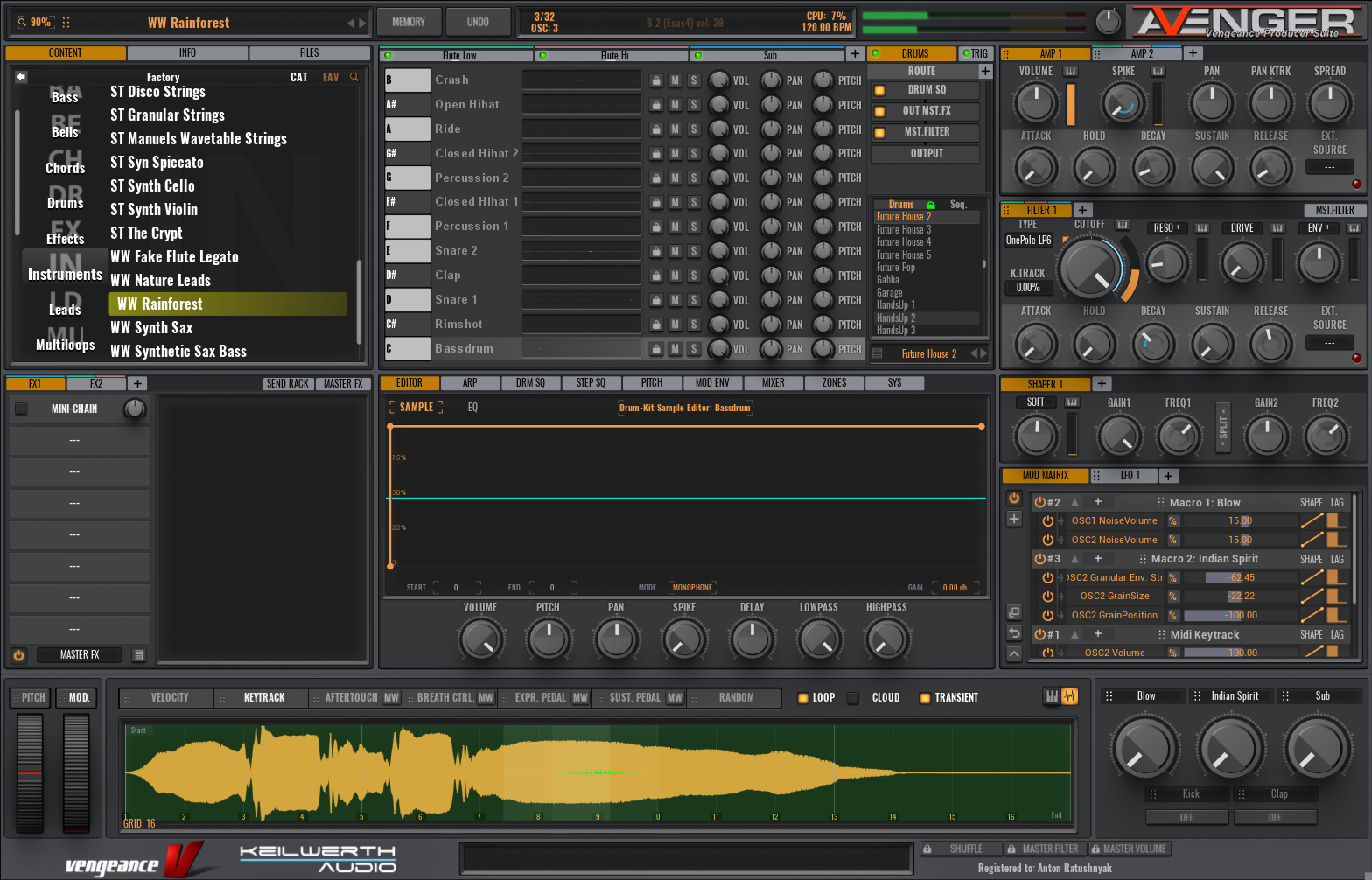Click the undo icon in Mod Matrix sidebar
Viewport: 1372px width, 880px height.
coord(1014,632)
